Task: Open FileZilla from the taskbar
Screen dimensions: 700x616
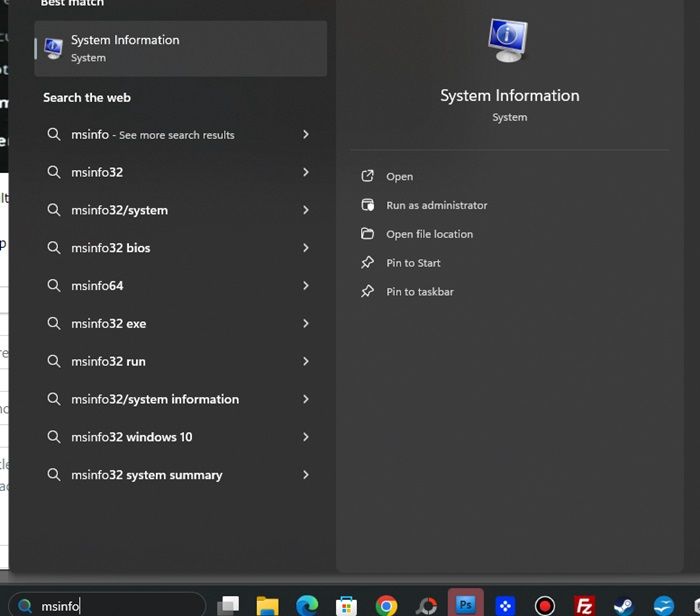Action: (x=585, y=605)
